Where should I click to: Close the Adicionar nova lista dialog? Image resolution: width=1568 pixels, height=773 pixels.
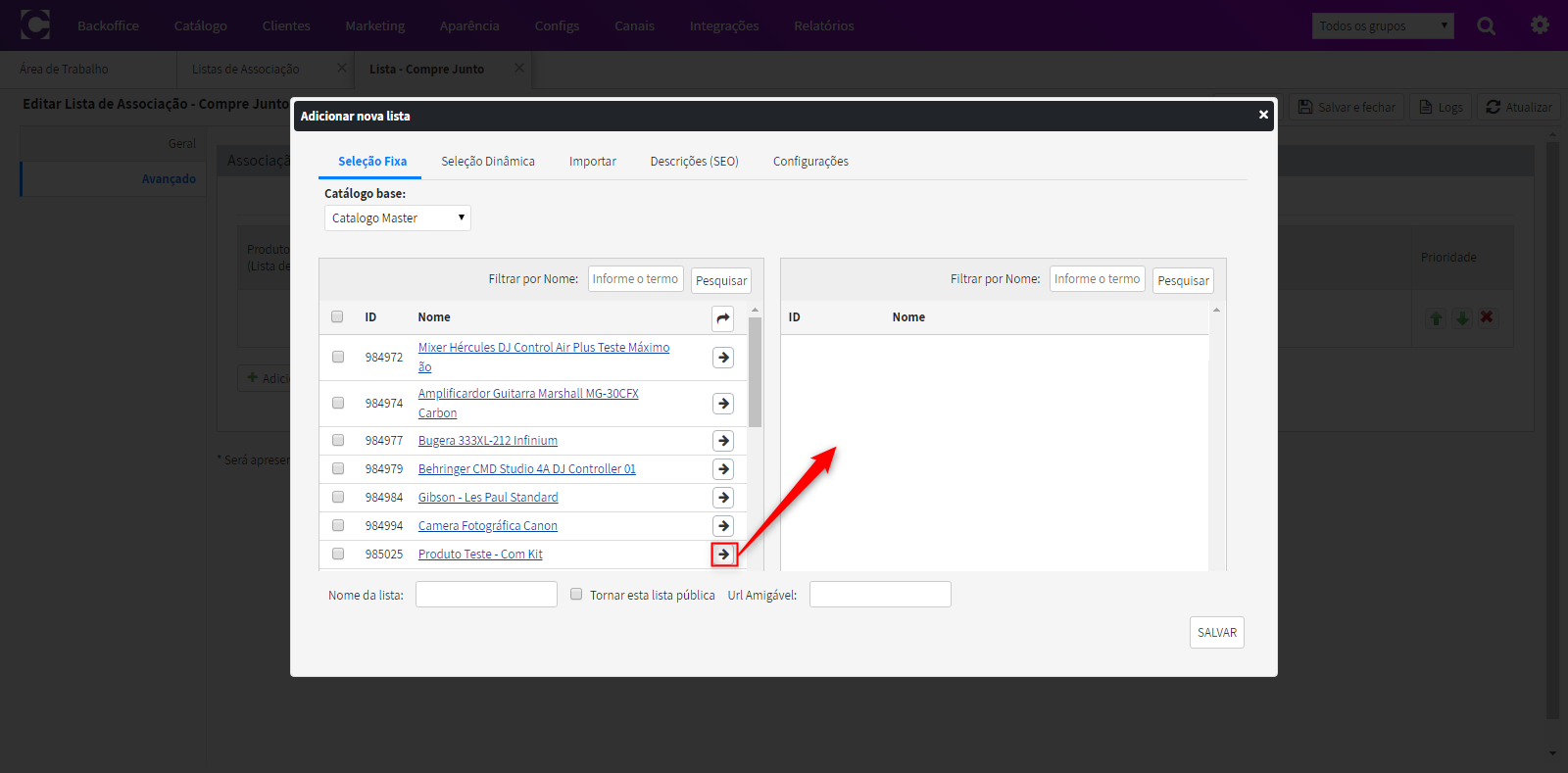(x=1263, y=115)
